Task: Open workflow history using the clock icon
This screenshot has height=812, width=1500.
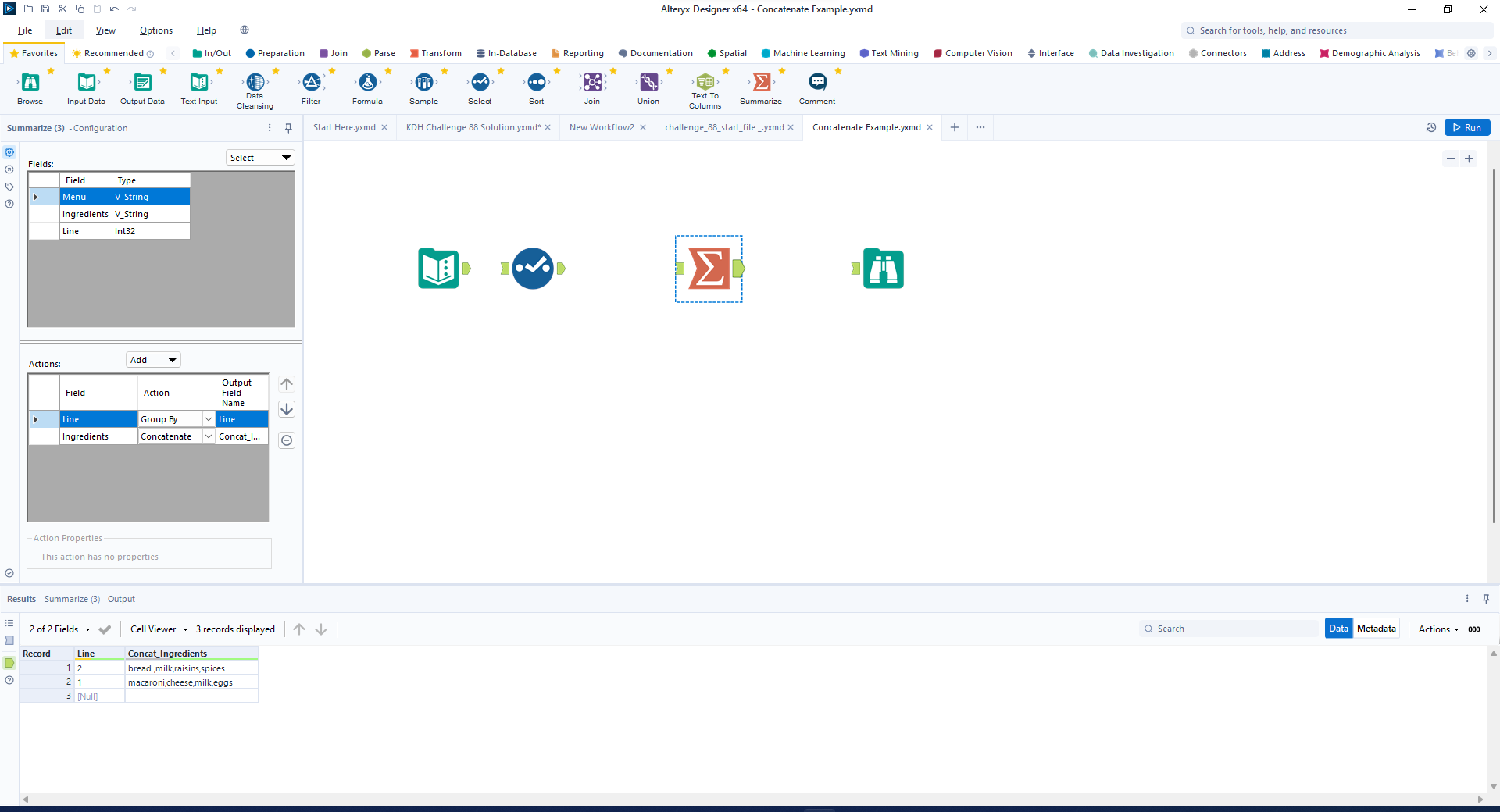Action: (1431, 127)
